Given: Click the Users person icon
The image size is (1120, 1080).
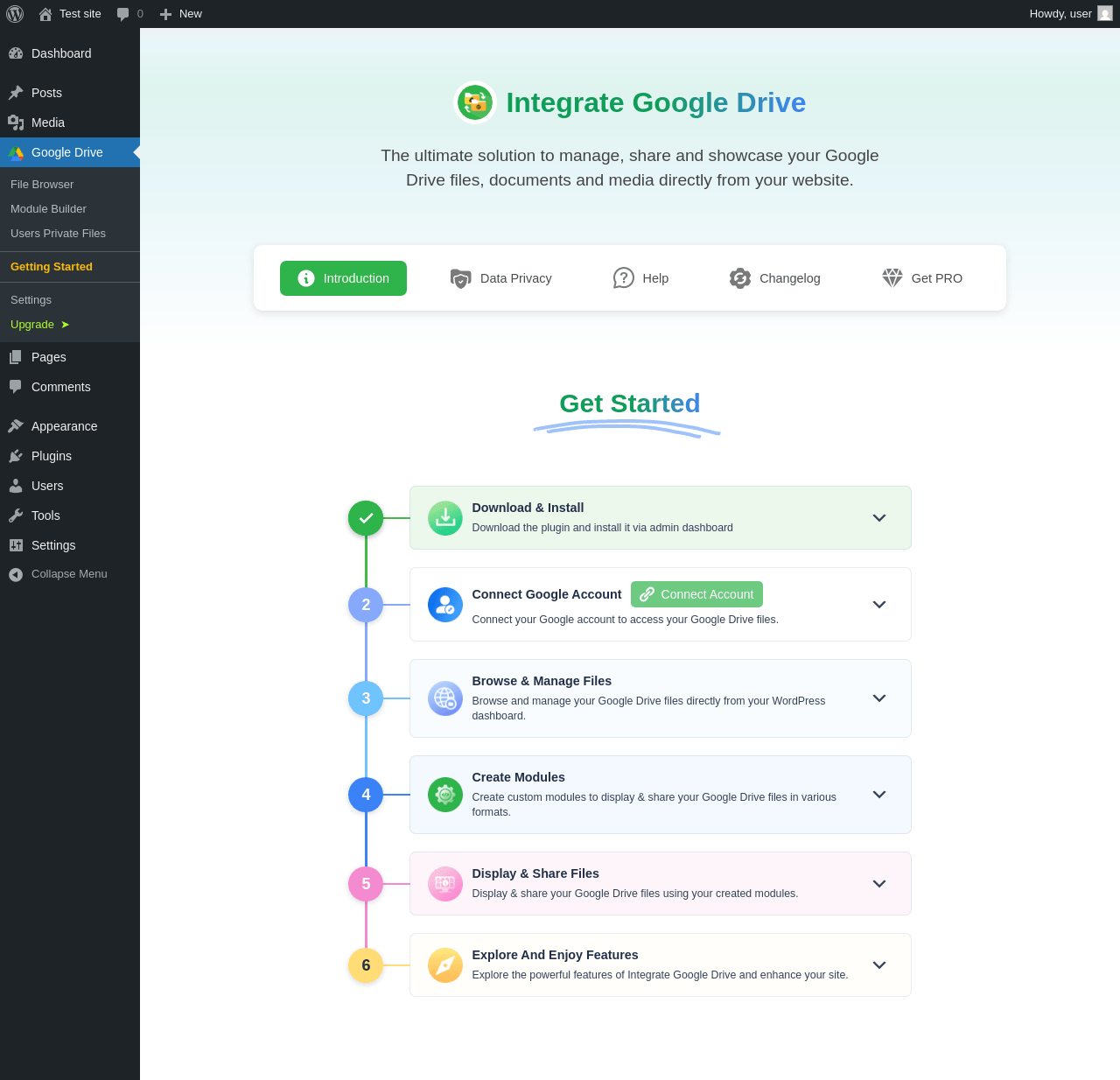Looking at the screenshot, I should coord(16,486).
